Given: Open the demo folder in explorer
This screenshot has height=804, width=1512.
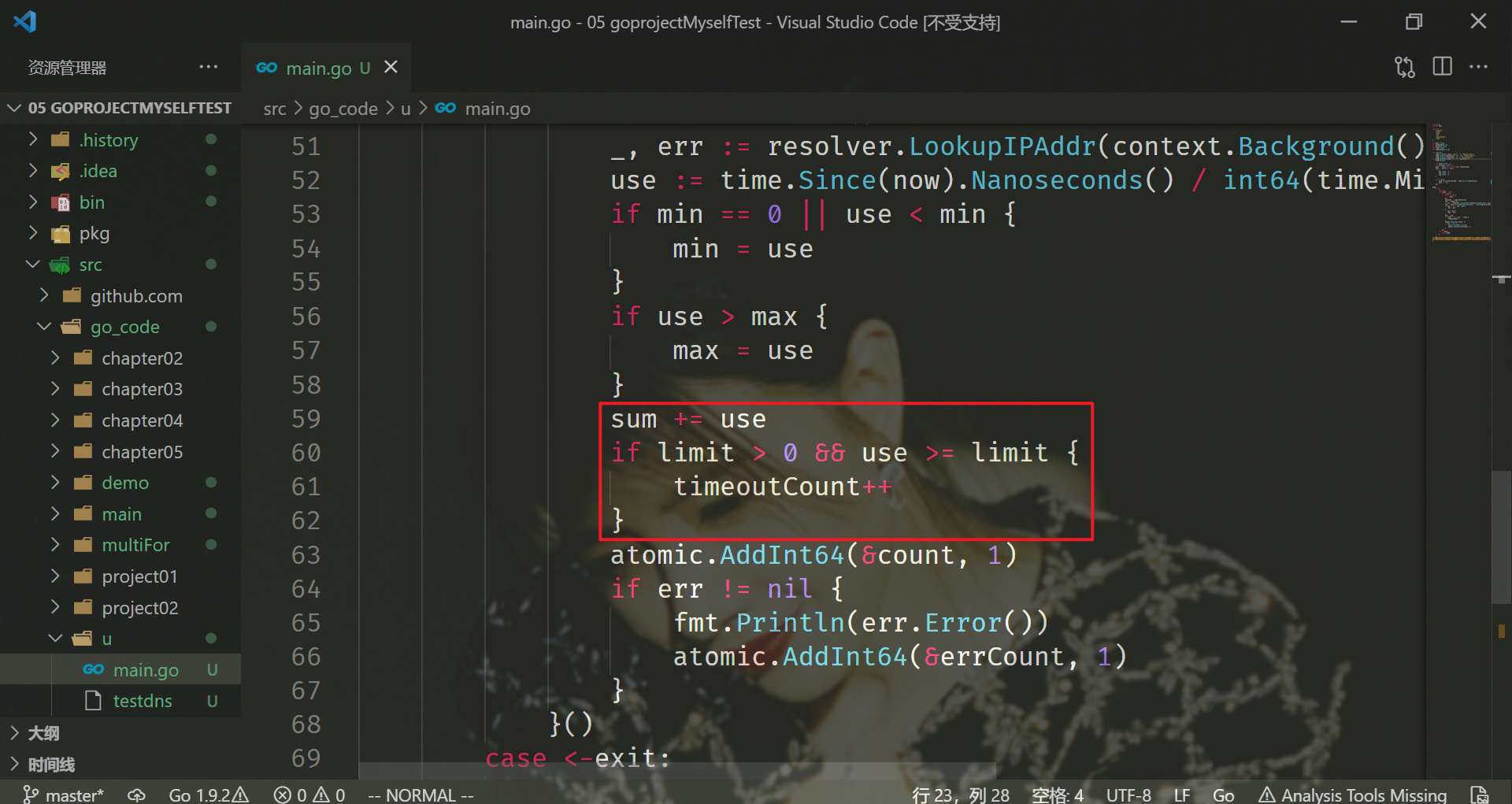Looking at the screenshot, I should (x=120, y=483).
